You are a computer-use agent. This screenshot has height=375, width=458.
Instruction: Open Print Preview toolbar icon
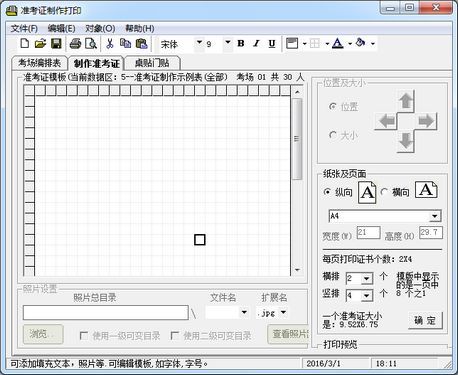(91, 43)
